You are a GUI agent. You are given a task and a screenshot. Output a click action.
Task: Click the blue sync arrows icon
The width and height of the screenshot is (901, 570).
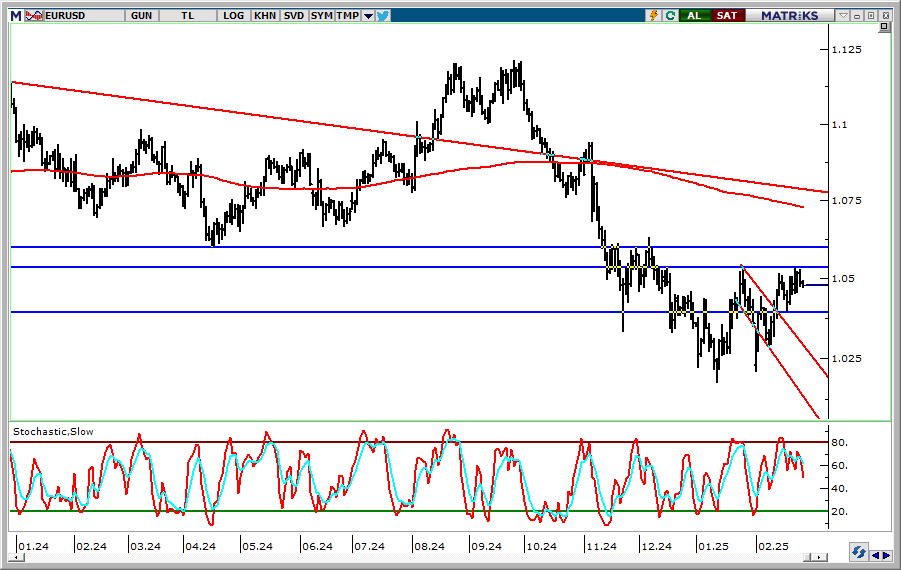click(x=858, y=553)
